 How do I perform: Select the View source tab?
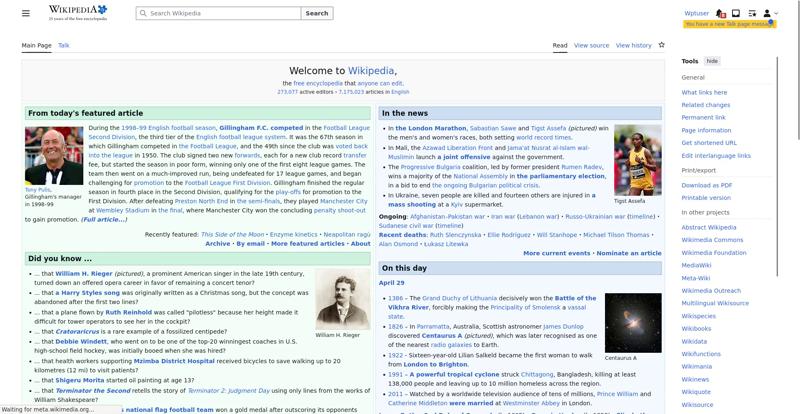tap(591, 45)
